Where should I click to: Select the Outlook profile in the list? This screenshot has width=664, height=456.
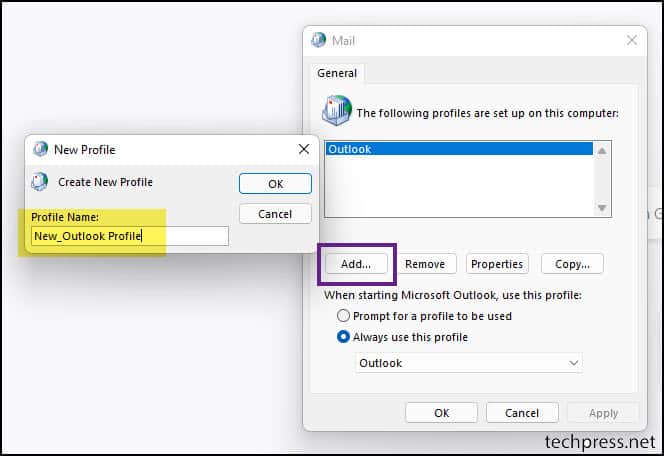coord(459,149)
